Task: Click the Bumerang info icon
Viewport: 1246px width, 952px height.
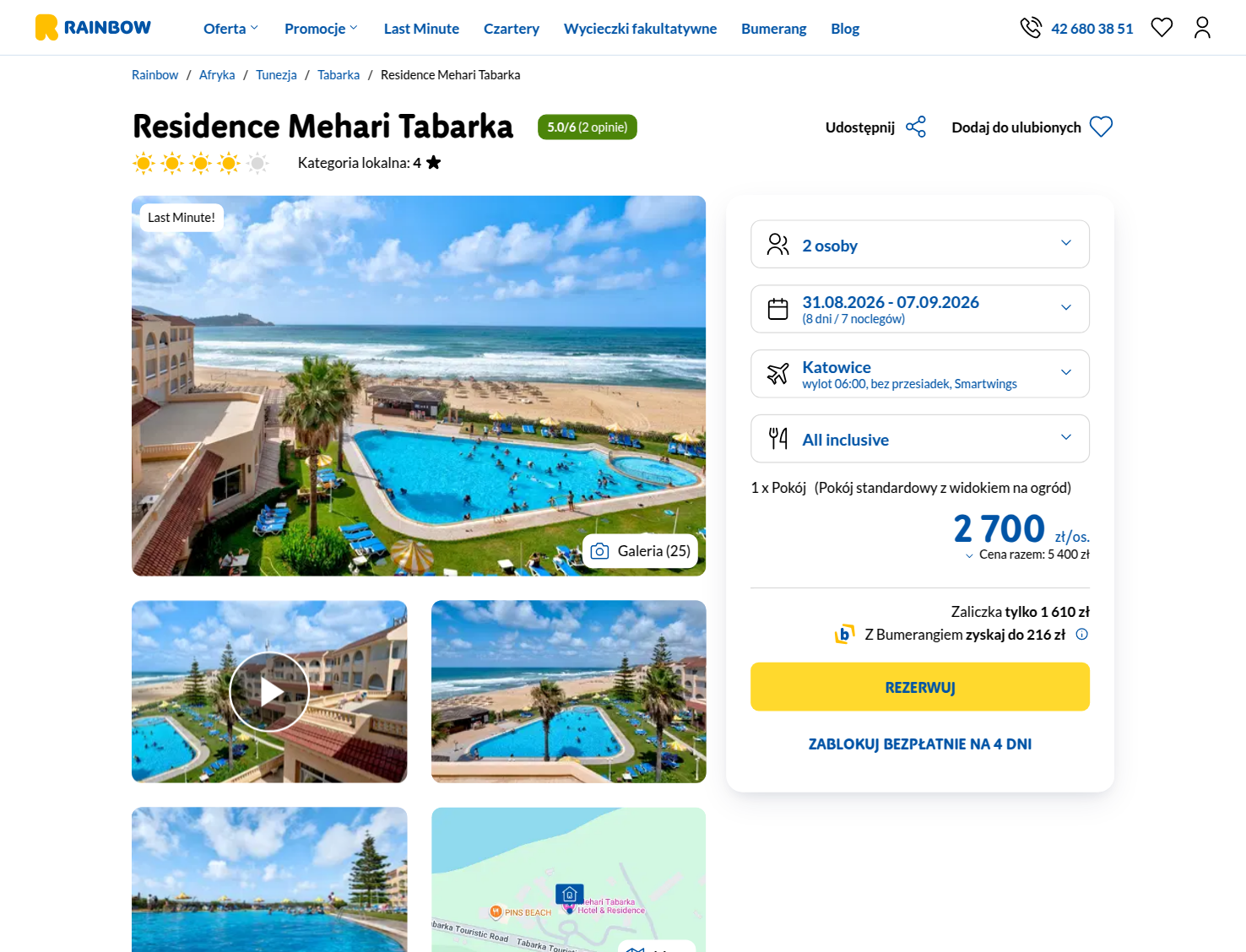Action: (x=1082, y=634)
